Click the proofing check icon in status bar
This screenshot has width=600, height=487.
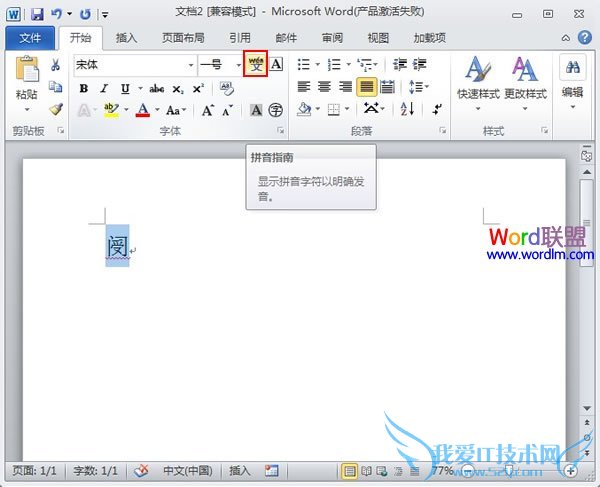coord(141,471)
